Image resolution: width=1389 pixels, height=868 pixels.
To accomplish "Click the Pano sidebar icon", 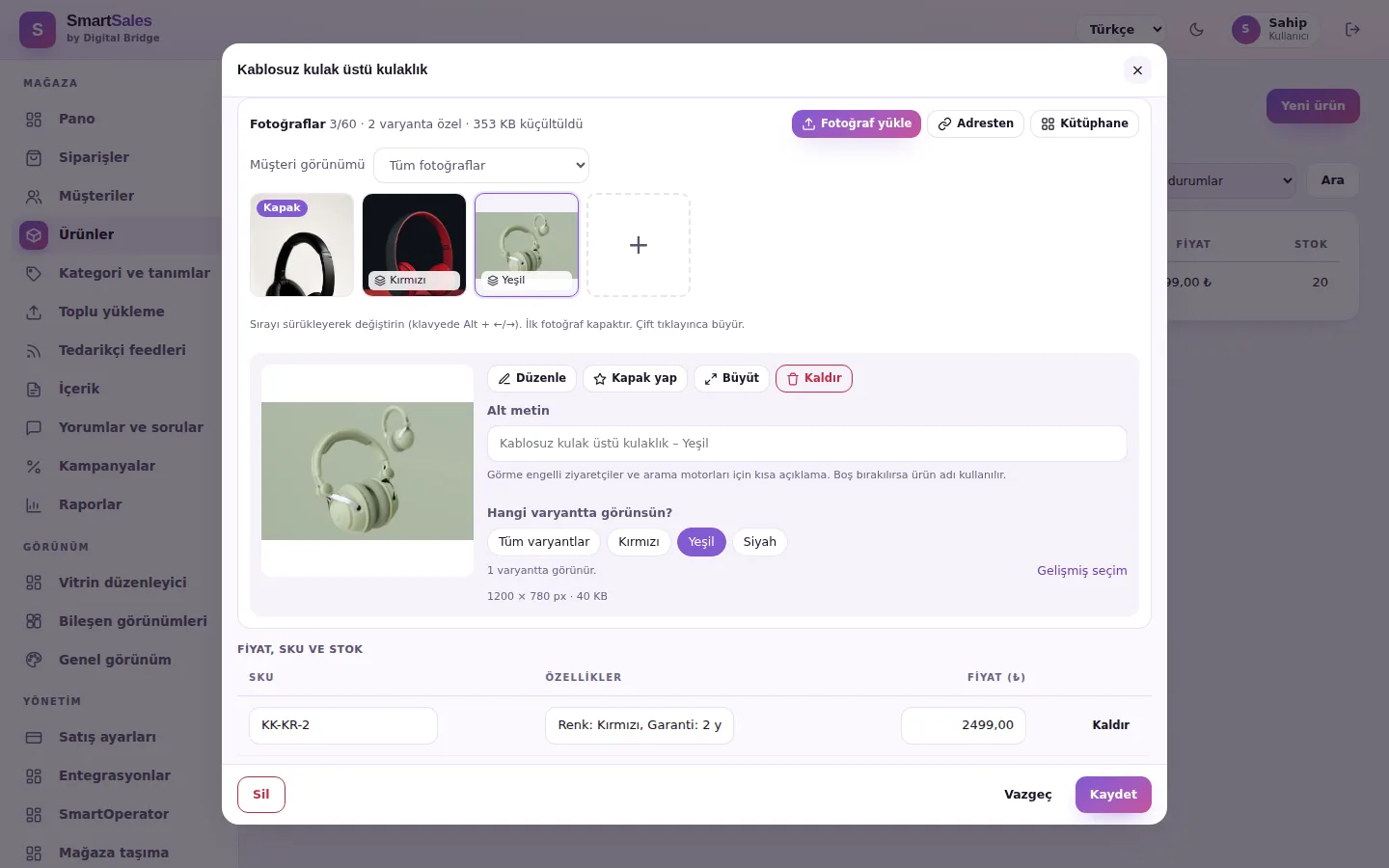I will (x=34, y=120).
